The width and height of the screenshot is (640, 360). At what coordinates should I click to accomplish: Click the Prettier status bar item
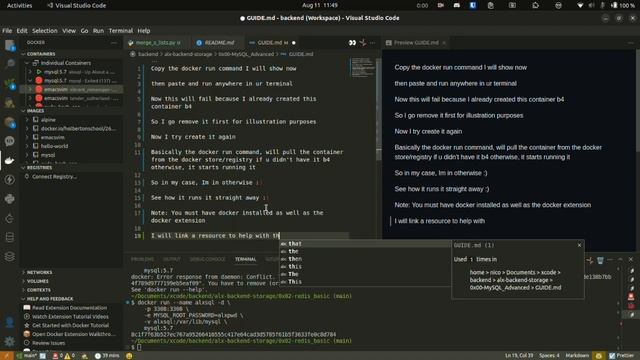621,356
